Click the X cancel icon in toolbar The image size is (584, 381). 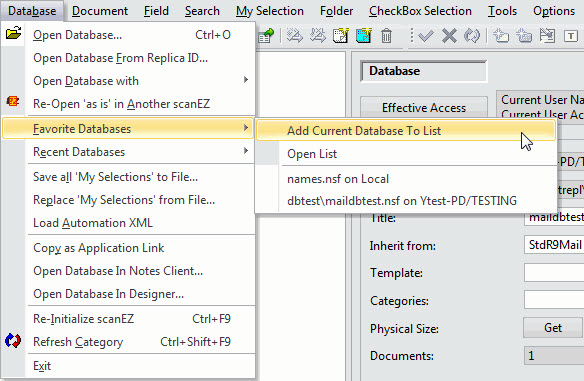[449, 36]
